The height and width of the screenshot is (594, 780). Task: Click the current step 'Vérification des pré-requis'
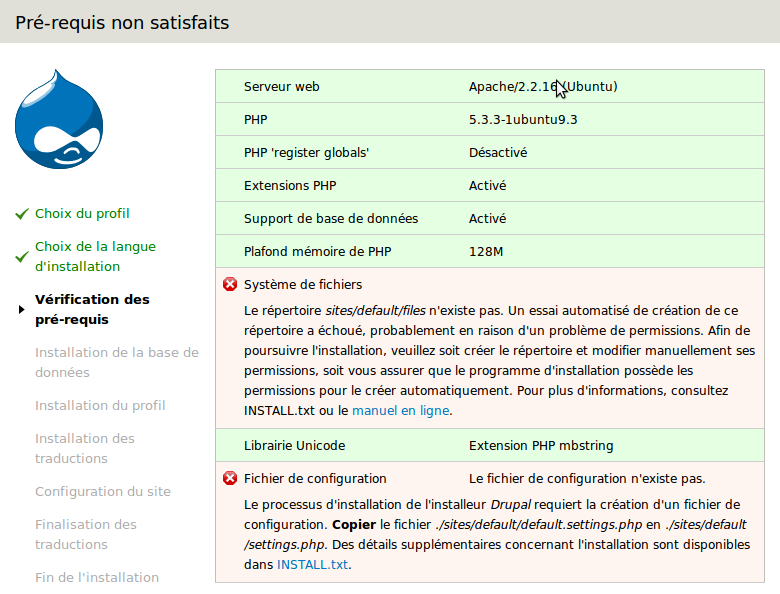(92, 309)
